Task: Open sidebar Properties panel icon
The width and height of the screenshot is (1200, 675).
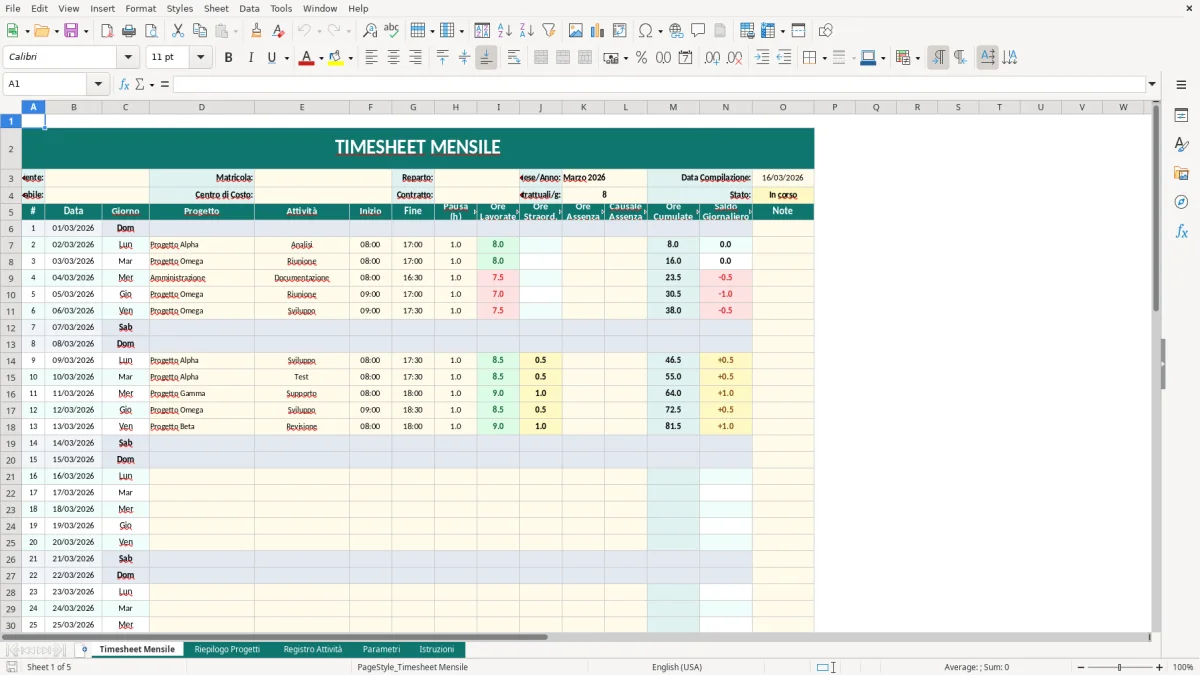Action: coord(1181,115)
